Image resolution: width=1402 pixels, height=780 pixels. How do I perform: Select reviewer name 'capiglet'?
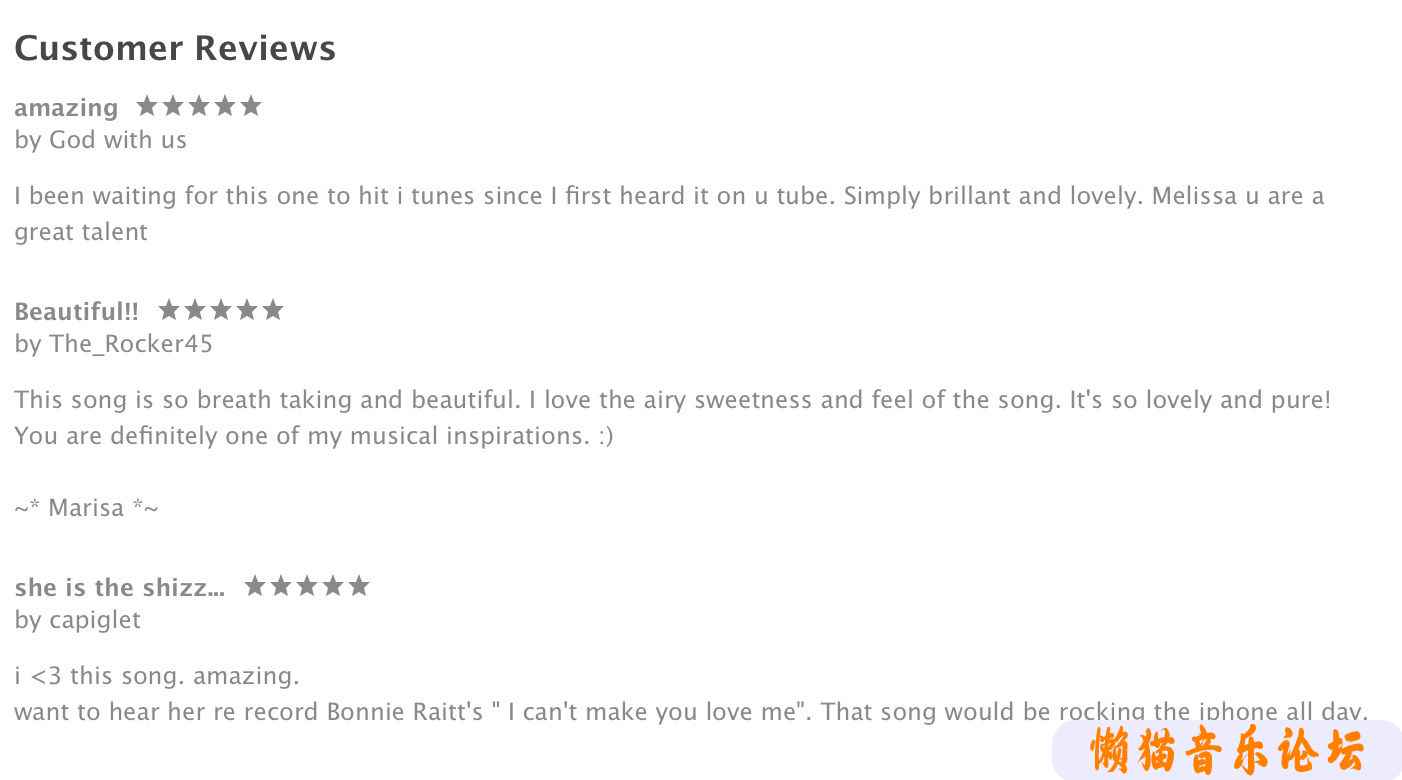(x=95, y=620)
